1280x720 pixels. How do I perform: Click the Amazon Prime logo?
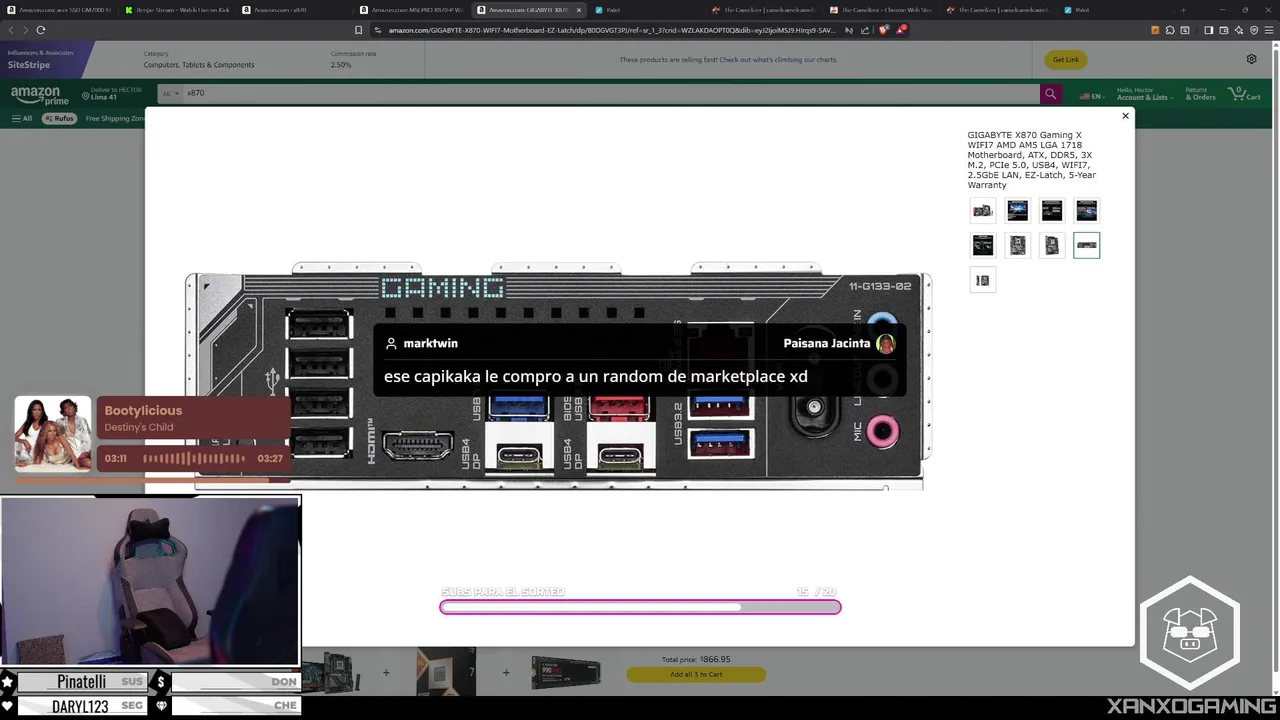[40, 95]
